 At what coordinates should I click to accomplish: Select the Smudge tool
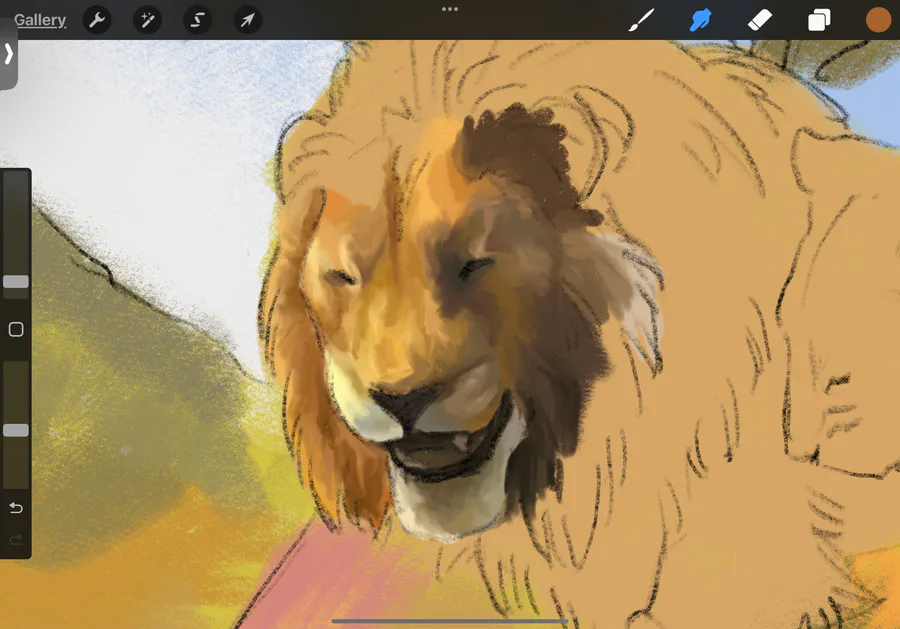pyautogui.click(x=700, y=20)
